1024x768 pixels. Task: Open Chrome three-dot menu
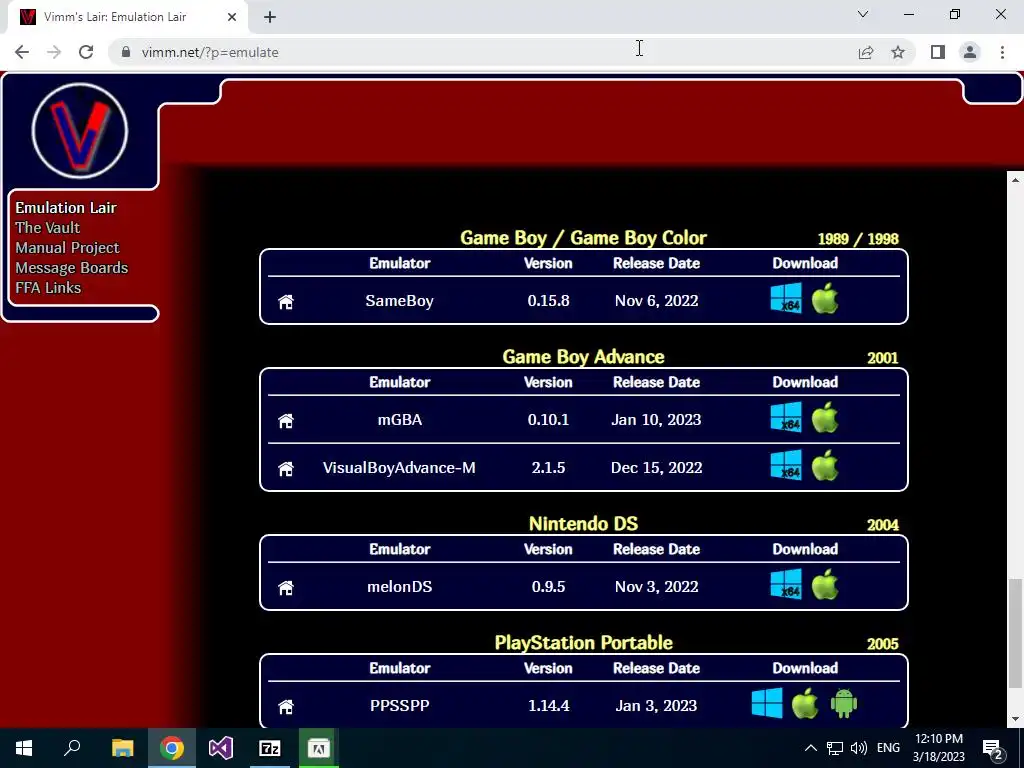(1002, 52)
